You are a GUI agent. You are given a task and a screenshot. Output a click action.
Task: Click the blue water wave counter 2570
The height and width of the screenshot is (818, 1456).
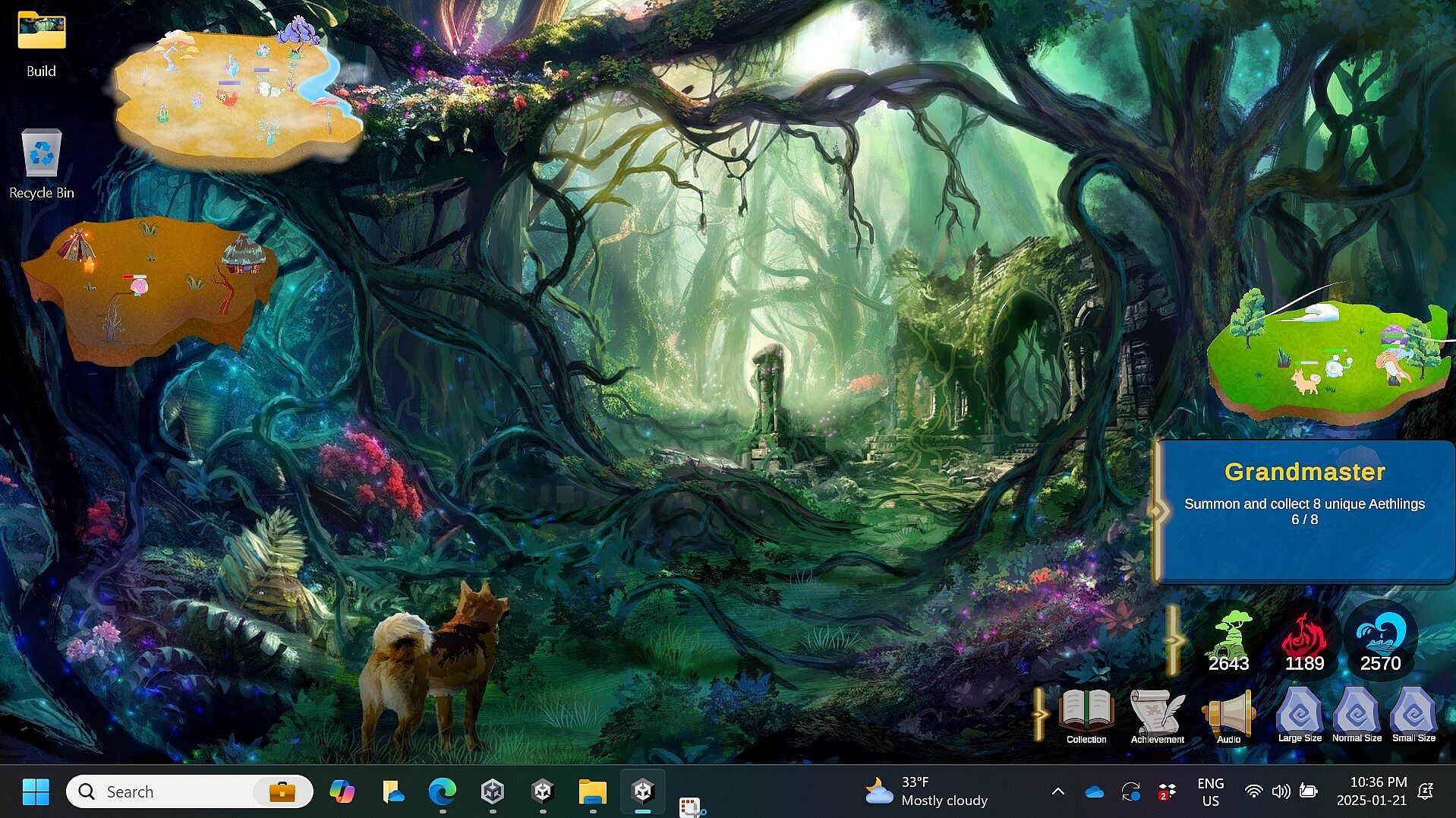[1380, 642]
